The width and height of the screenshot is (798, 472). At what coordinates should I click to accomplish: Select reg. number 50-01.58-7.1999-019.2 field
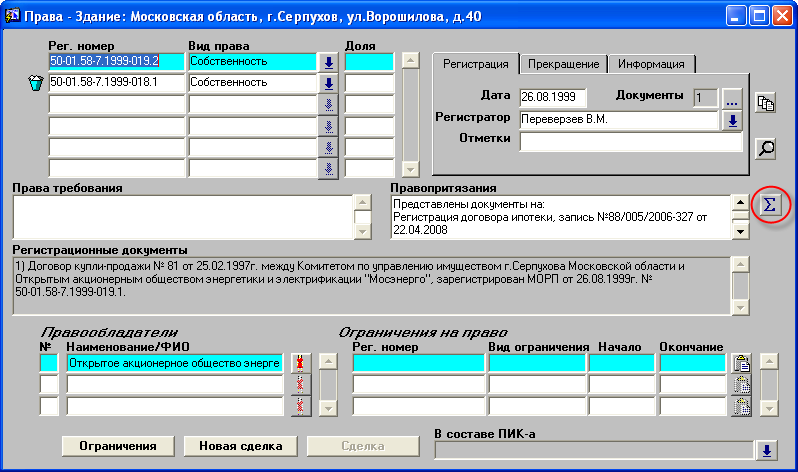[x=117, y=62]
